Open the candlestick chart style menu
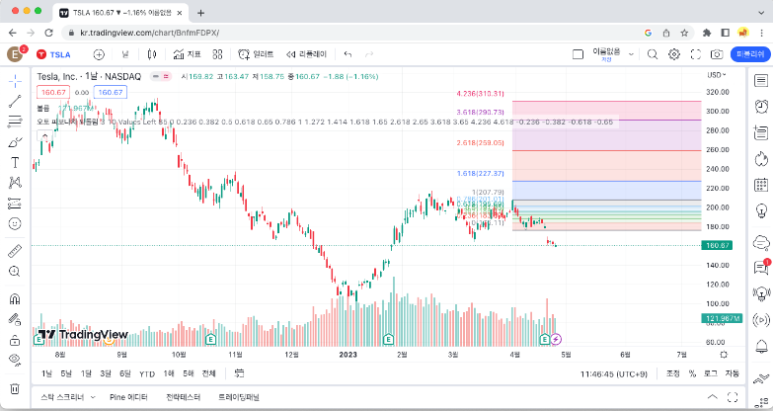The height and width of the screenshot is (411, 773). [152, 55]
